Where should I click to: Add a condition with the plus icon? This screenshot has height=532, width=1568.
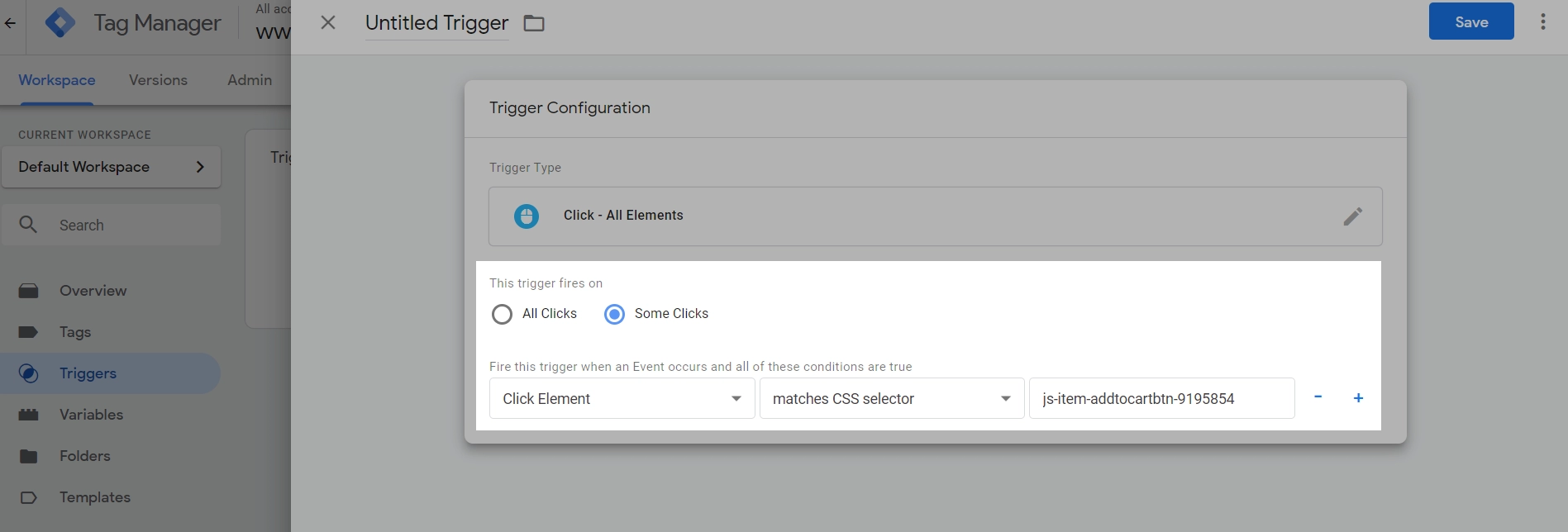coord(1358,398)
